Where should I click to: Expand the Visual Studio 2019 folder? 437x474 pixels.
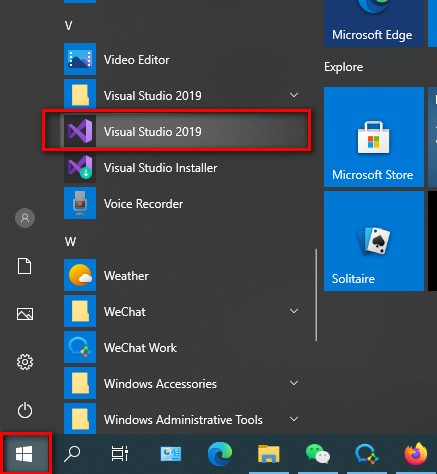click(294, 95)
